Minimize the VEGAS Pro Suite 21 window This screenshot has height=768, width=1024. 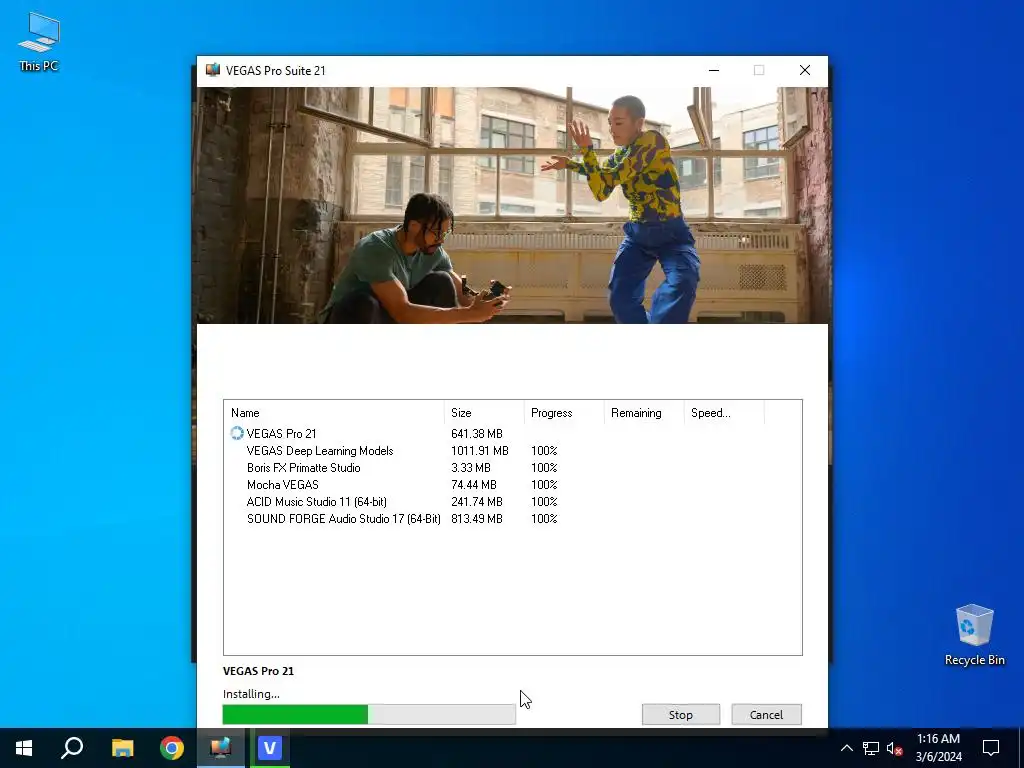[x=714, y=70]
